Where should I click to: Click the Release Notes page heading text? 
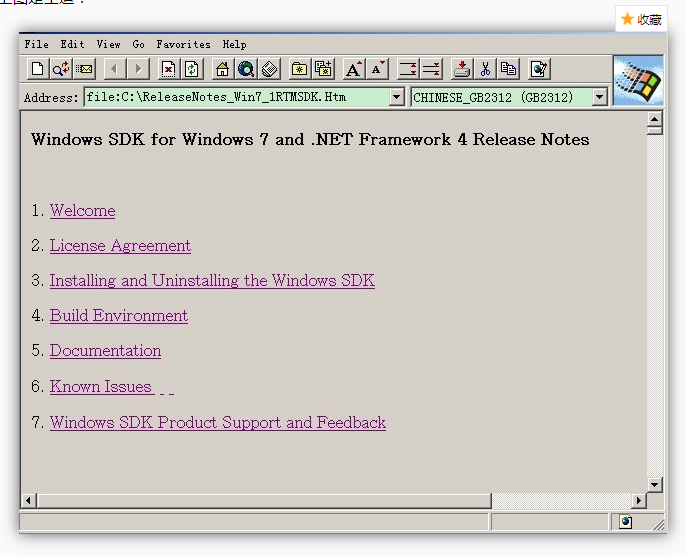[310, 140]
